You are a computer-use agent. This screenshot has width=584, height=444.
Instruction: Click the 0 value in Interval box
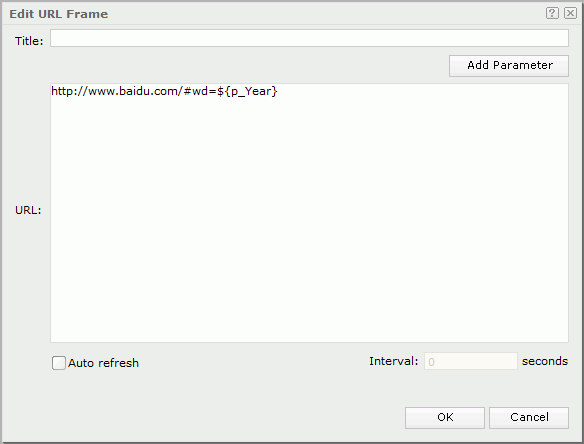(431, 362)
